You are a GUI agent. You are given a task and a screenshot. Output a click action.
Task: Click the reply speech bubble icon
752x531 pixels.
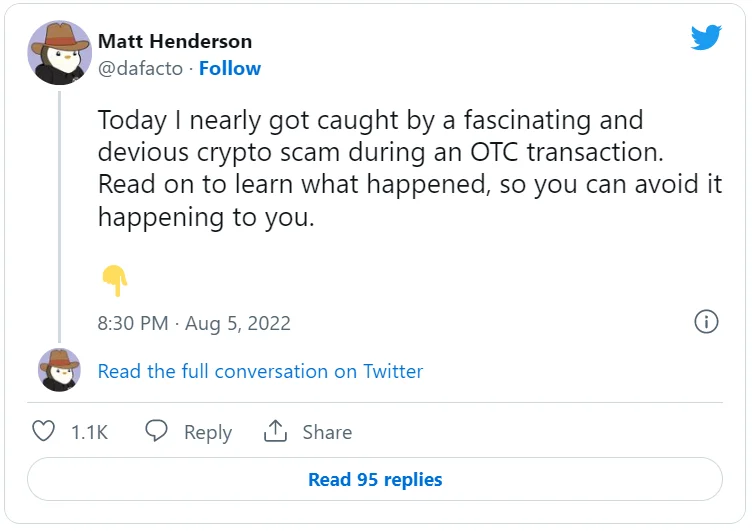(x=157, y=431)
